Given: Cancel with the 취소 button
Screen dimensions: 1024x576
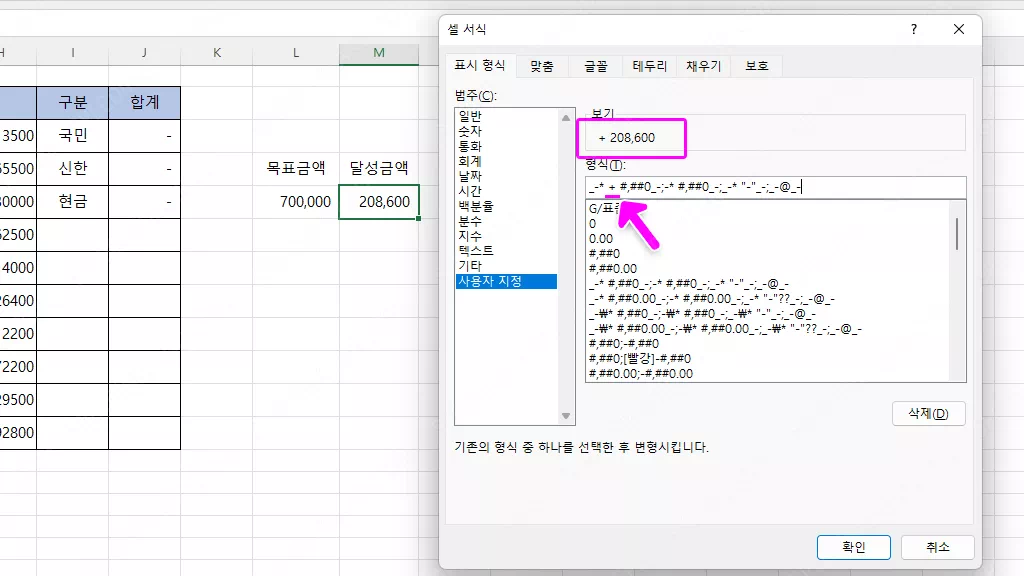Looking at the screenshot, I should point(938,547).
